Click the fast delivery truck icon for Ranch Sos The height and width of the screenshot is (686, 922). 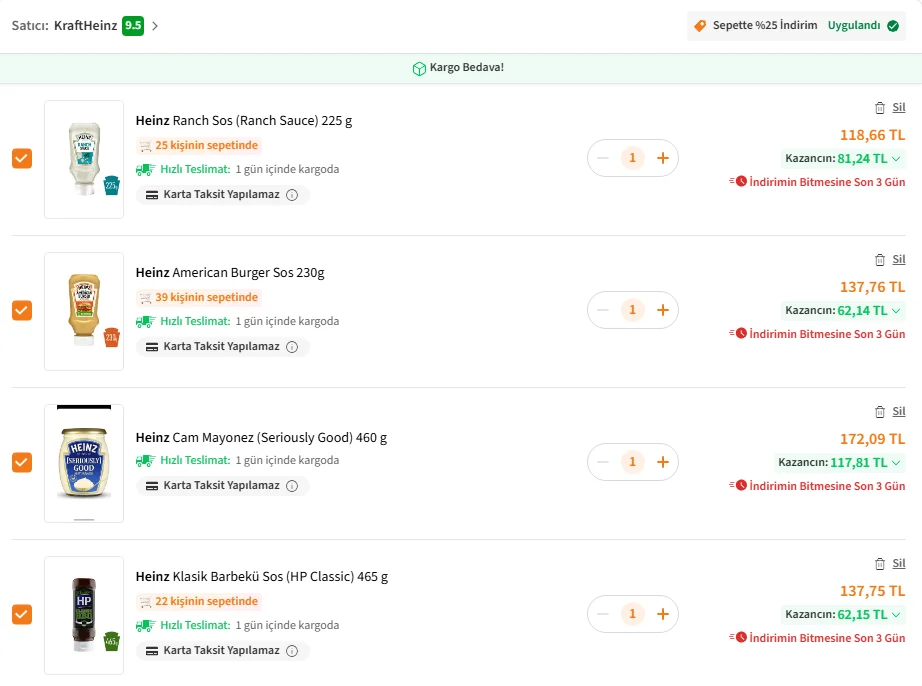(146, 170)
